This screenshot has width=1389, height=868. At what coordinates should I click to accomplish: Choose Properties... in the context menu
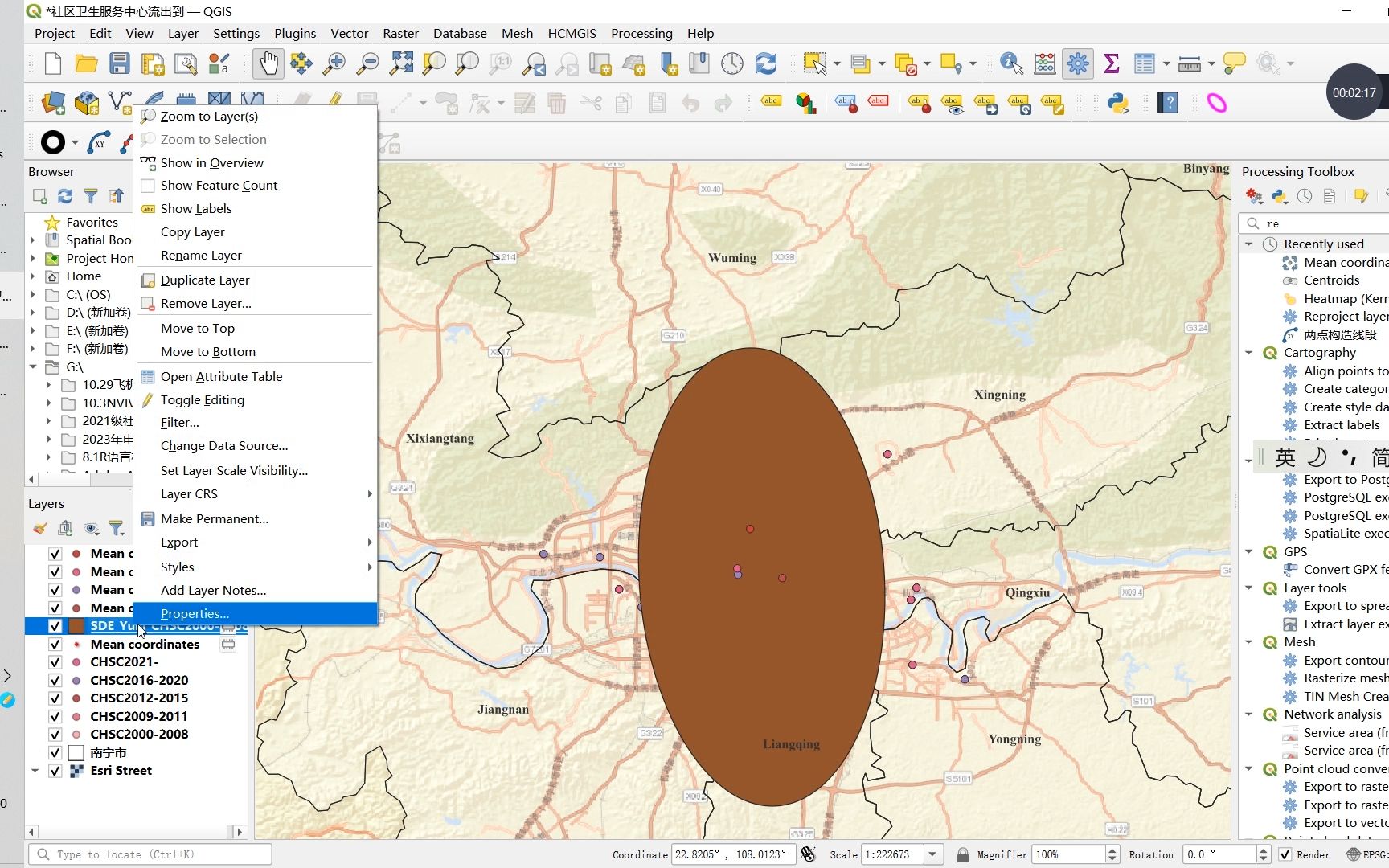point(195,613)
